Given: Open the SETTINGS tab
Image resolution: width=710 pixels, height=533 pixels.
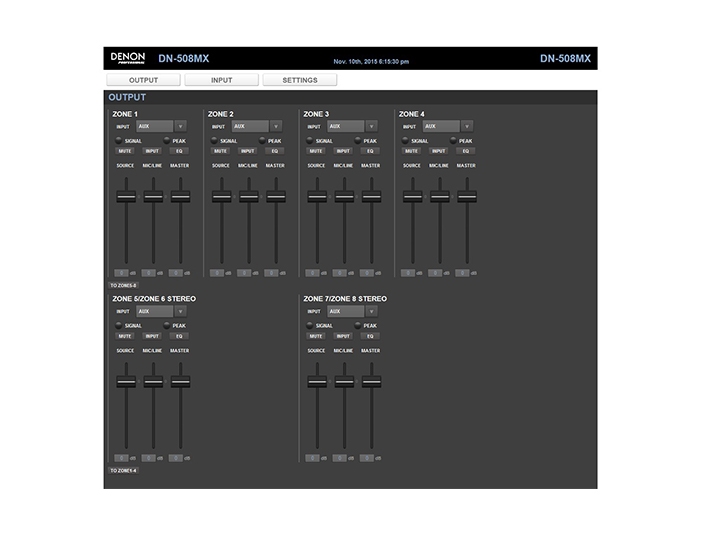Looking at the screenshot, I should tap(300, 80).
